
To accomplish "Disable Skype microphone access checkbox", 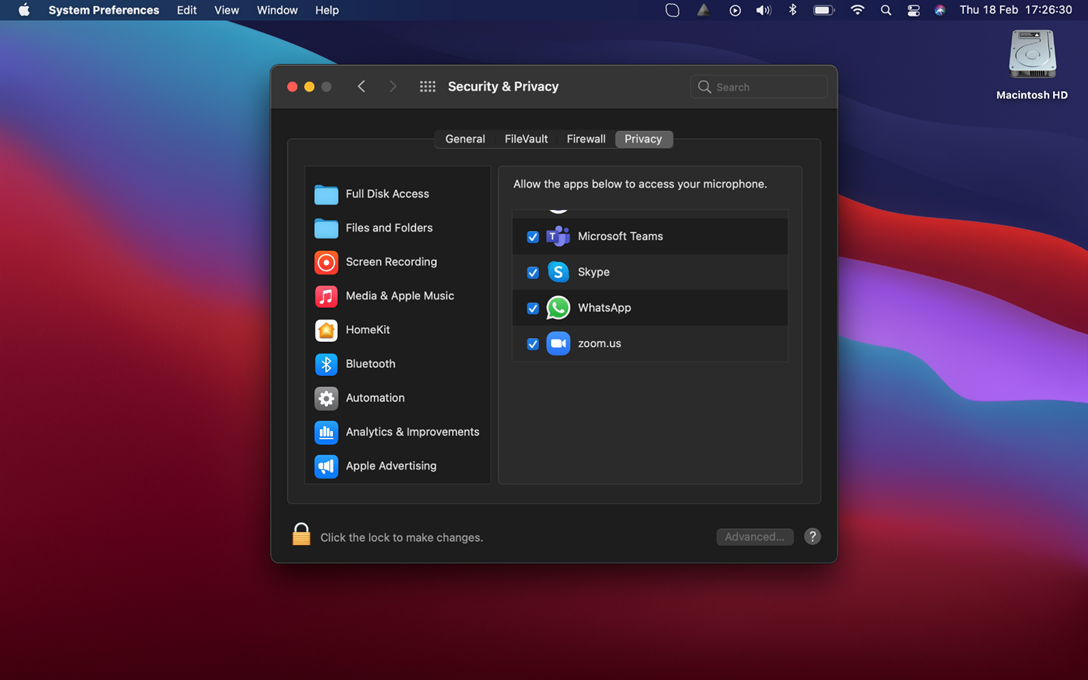I will click(533, 272).
